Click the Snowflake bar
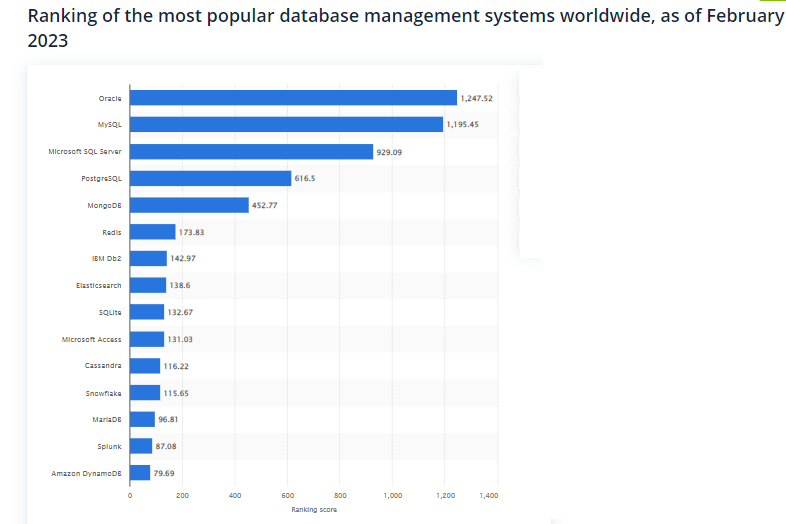The image size is (786, 524). 145,393
